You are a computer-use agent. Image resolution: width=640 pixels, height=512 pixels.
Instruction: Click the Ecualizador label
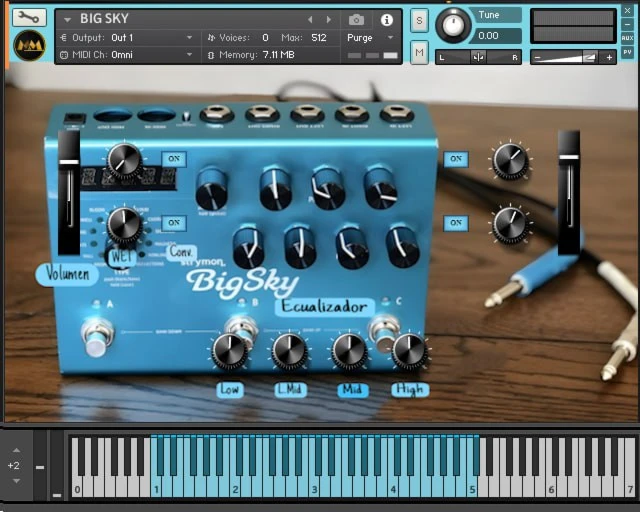tap(324, 307)
